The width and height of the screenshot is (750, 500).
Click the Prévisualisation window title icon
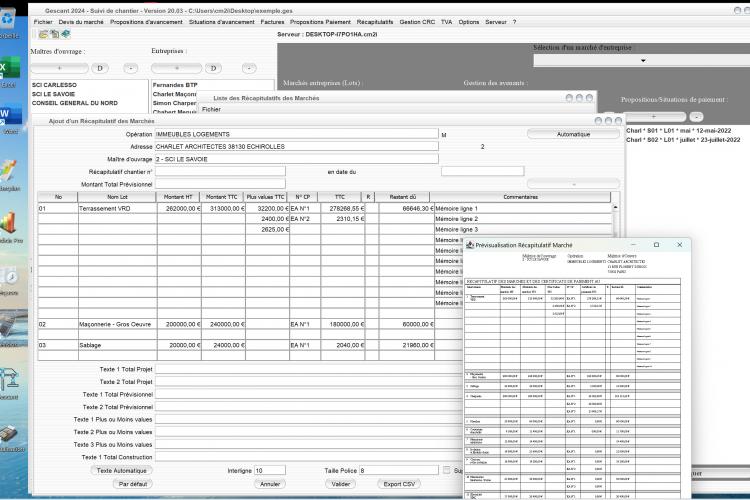click(x=470, y=245)
